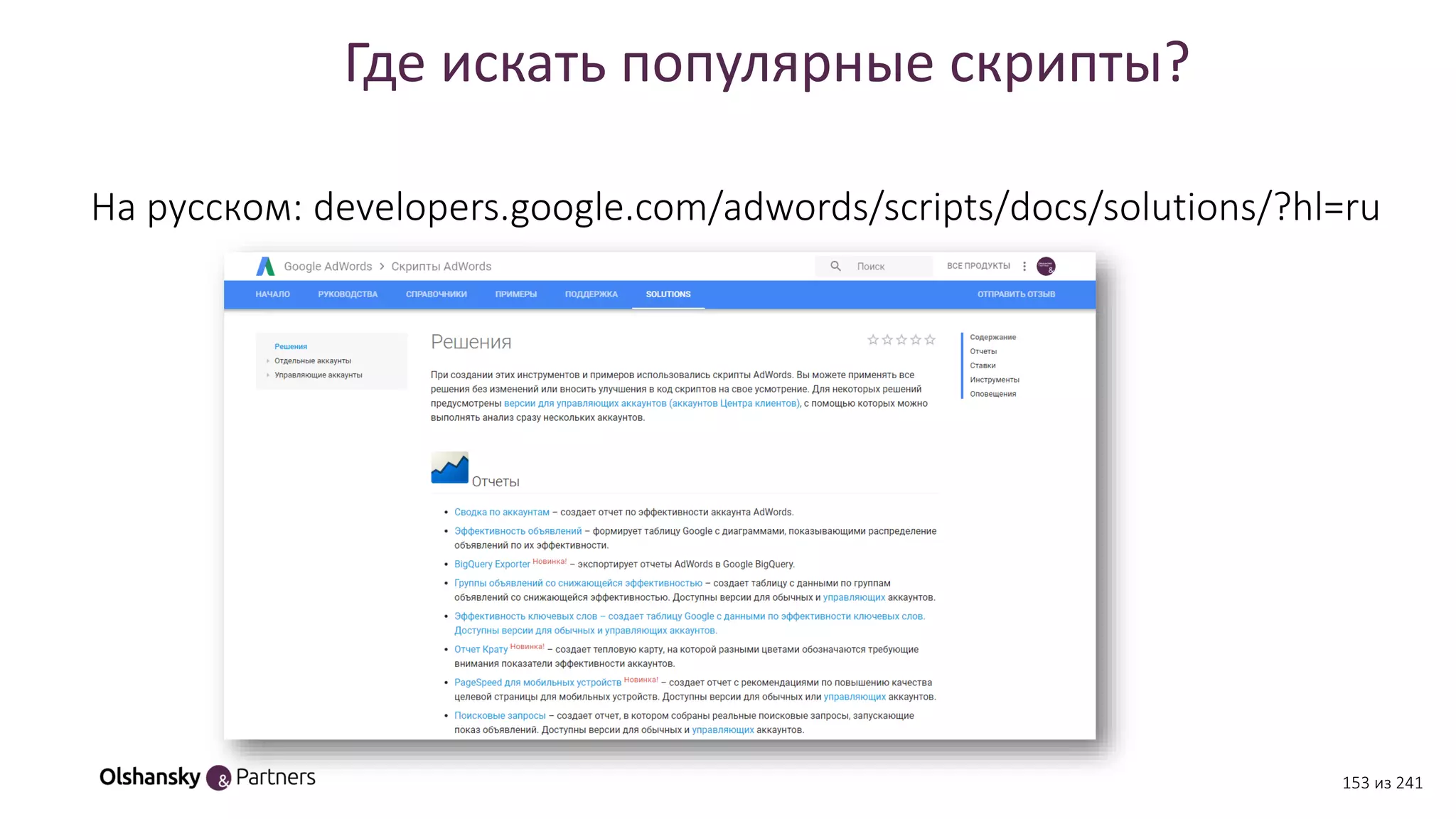Click Google AdWords breadcrumb link
The height and width of the screenshot is (819, 1456).
click(x=328, y=266)
